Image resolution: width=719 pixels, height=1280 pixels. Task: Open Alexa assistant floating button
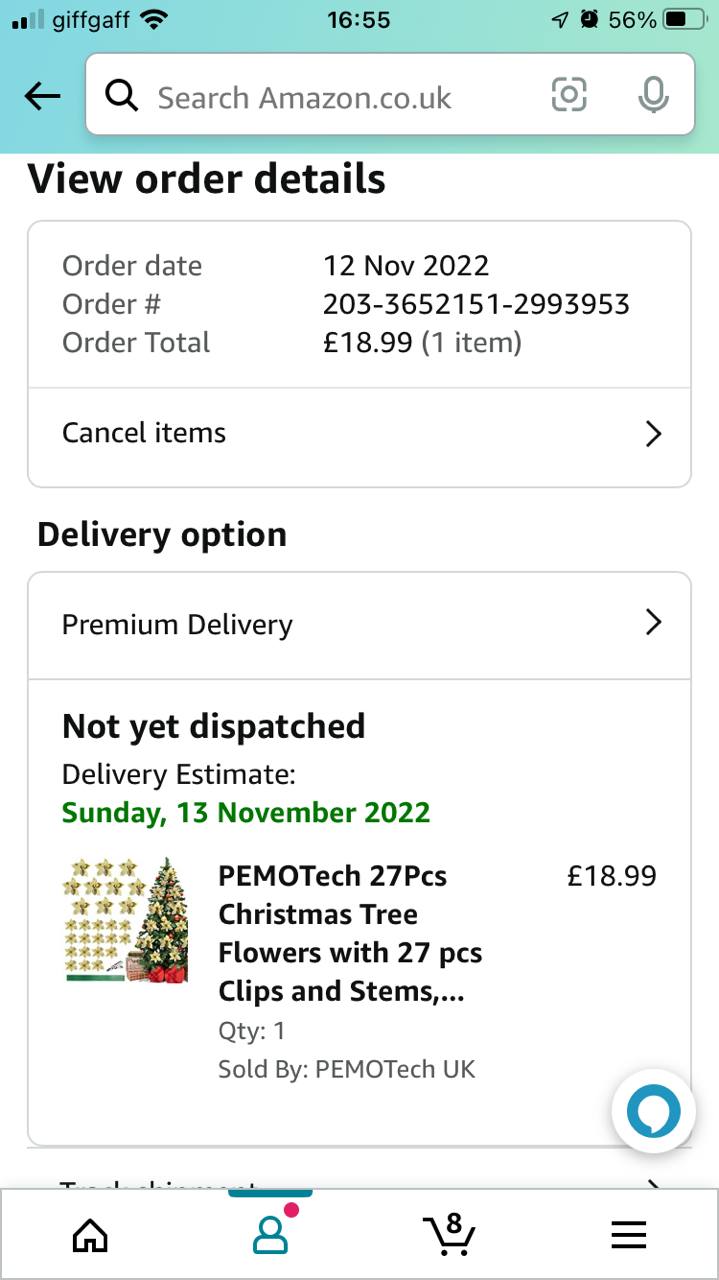(653, 1110)
